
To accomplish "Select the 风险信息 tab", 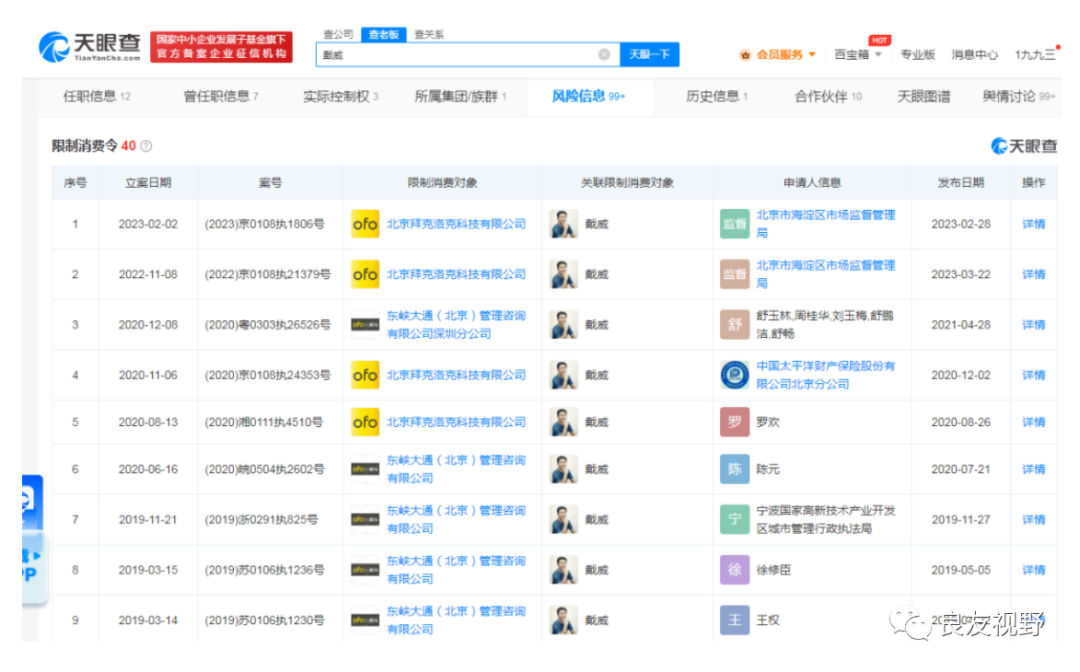I will tap(588, 96).
